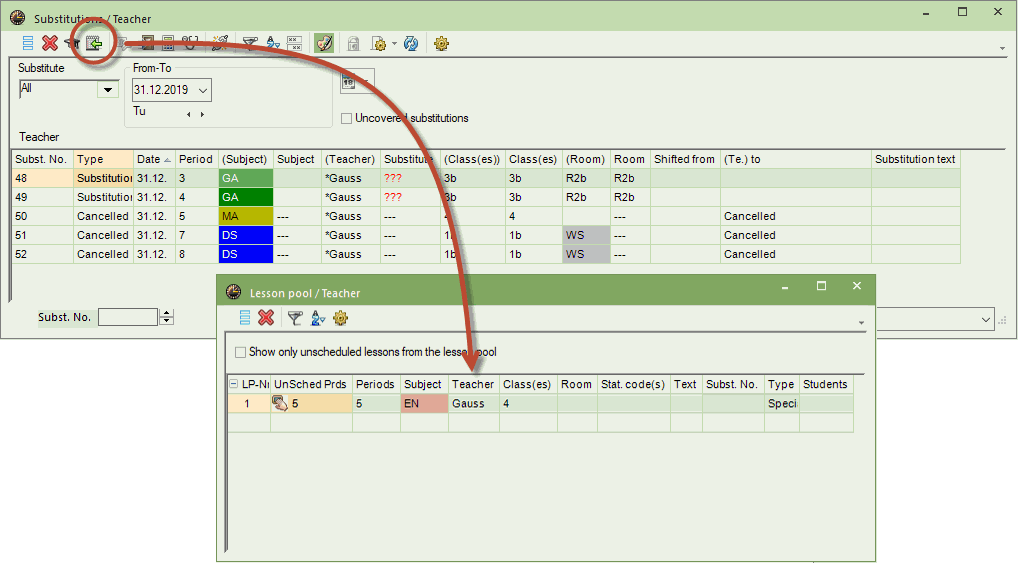1018x575 pixels.
Task: Click red ??? substitute in row 49
Action: (x=393, y=197)
